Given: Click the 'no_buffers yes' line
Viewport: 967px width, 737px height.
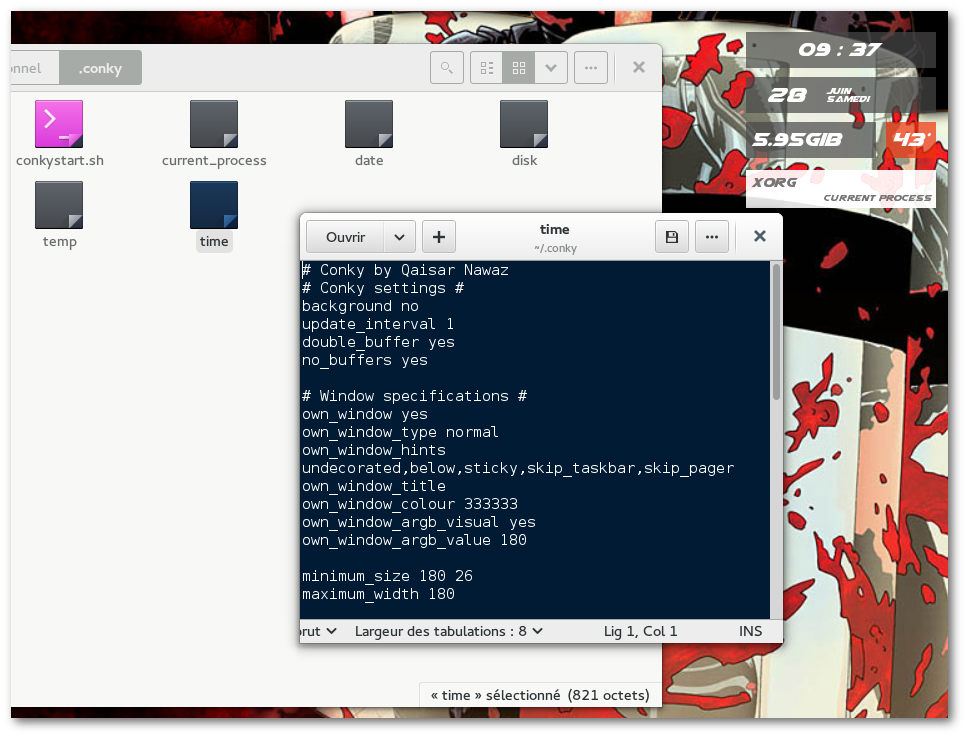Looking at the screenshot, I should (364, 360).
